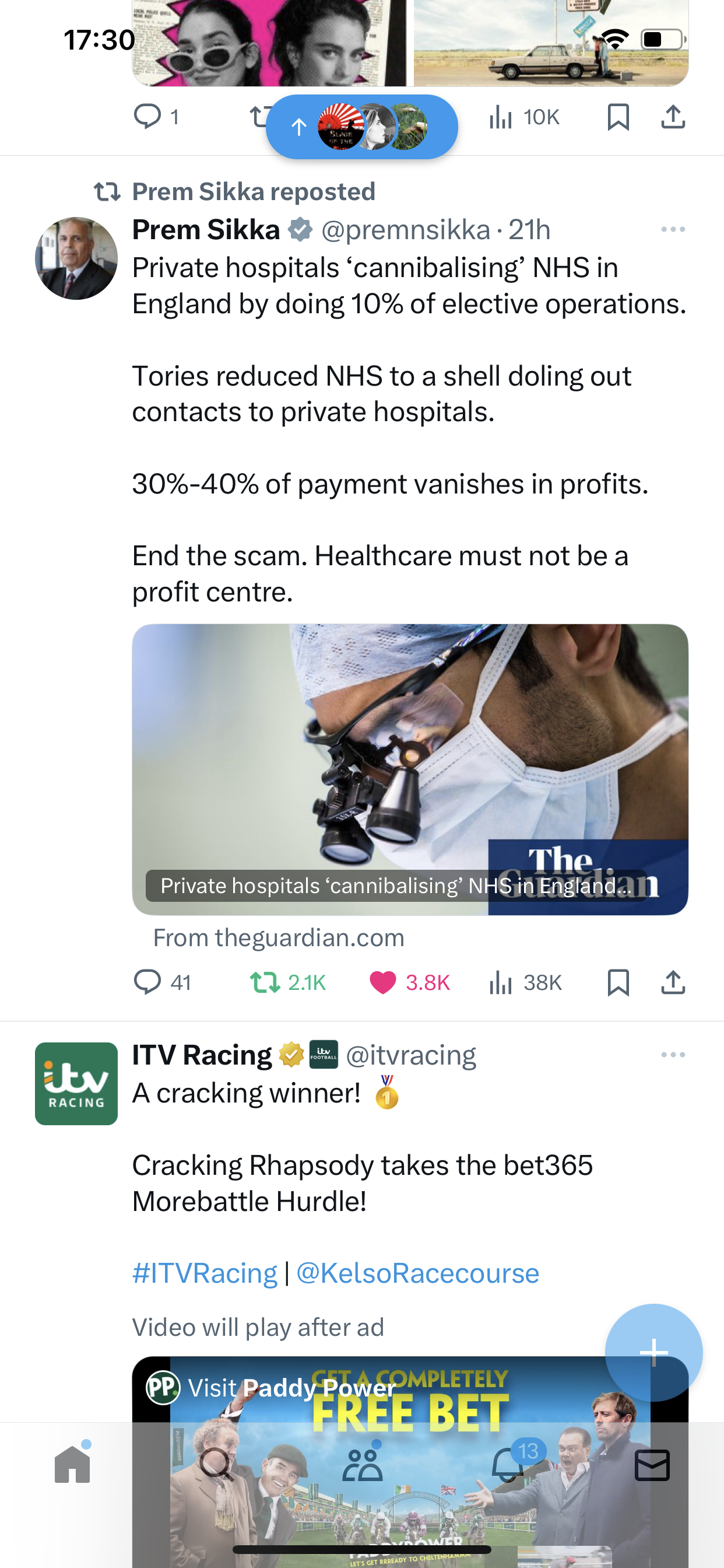This screenshot has width=724, height=1568.
Task: Open the Search tab
Action: pyautogui.click(x=217, y=1465)
